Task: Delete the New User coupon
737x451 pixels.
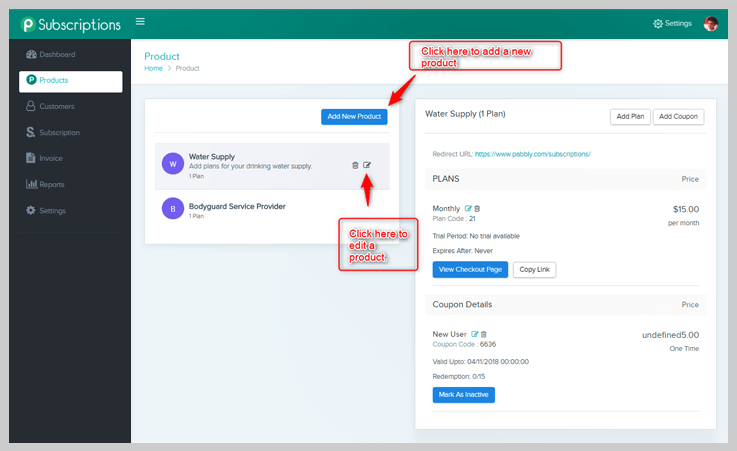Action: click(484, 334)
